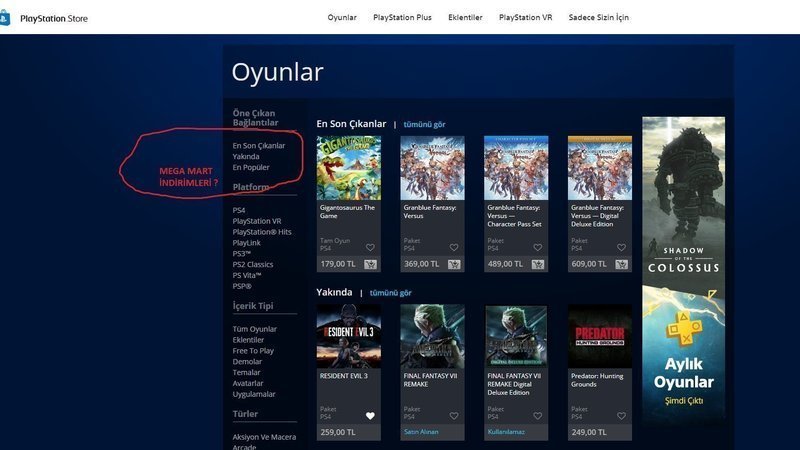This screenshot has height=450, width=800.
Task: Select Avatarlar content type
Action: coord(248,383)
